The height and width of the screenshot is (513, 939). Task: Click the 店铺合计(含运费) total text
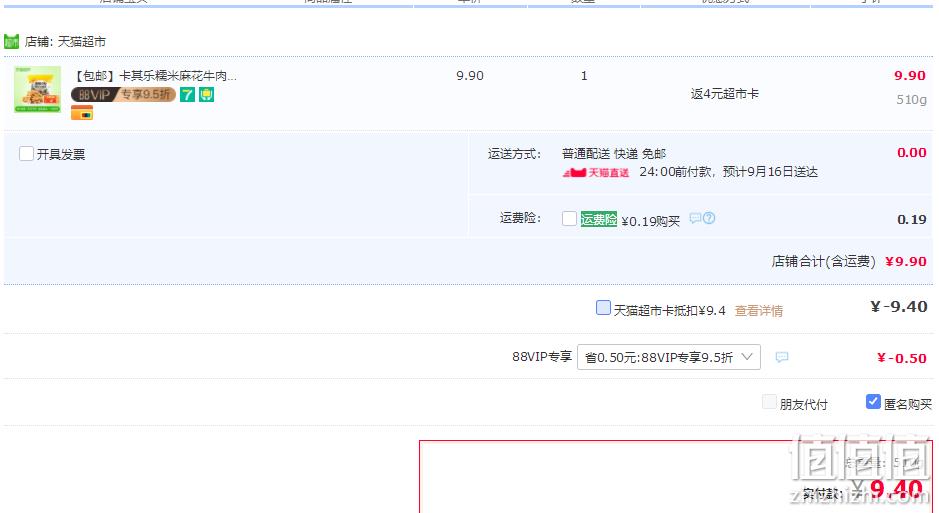pyautogui.click(x=823, y=262)
